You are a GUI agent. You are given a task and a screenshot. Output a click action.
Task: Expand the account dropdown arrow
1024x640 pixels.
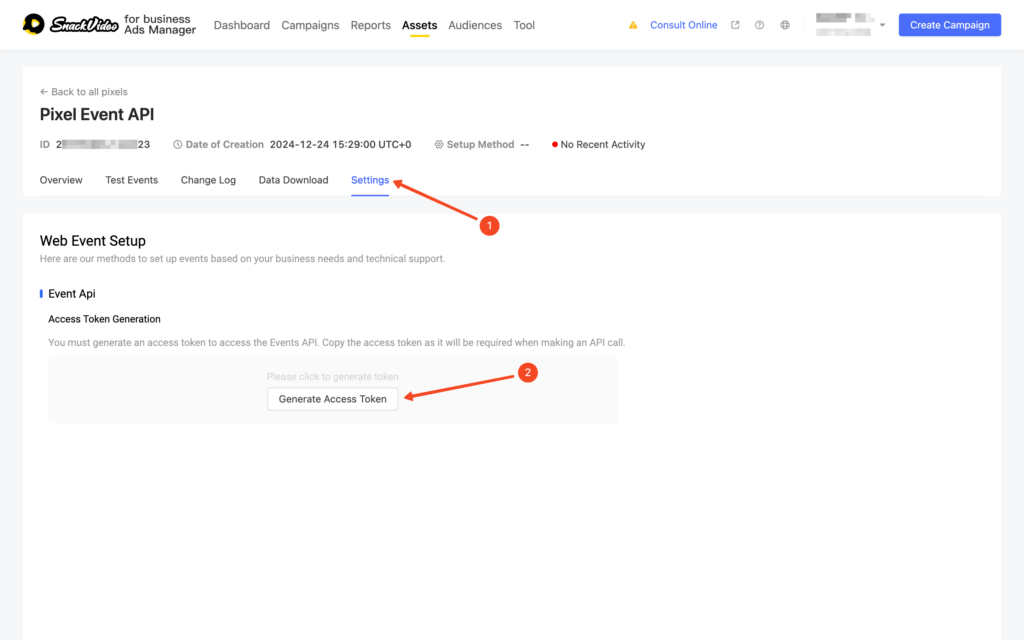[x=882, y=25]
